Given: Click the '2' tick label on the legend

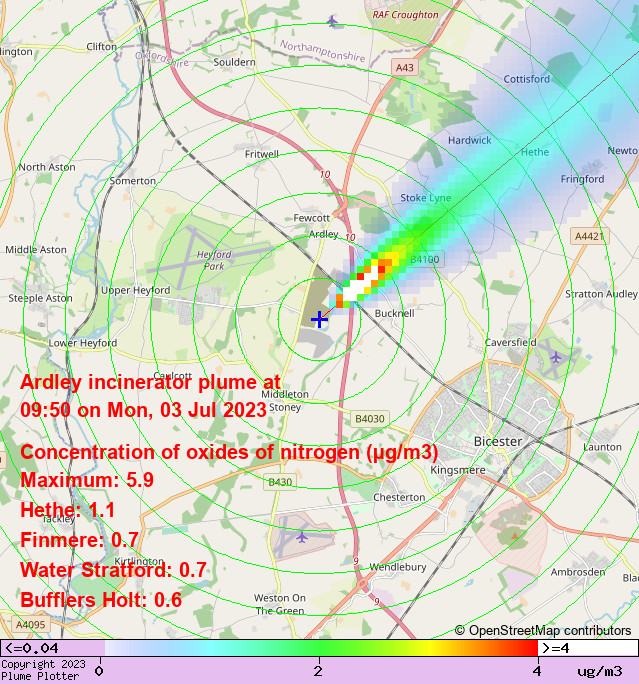Looking at the screenshot, I should pos(318,671).
